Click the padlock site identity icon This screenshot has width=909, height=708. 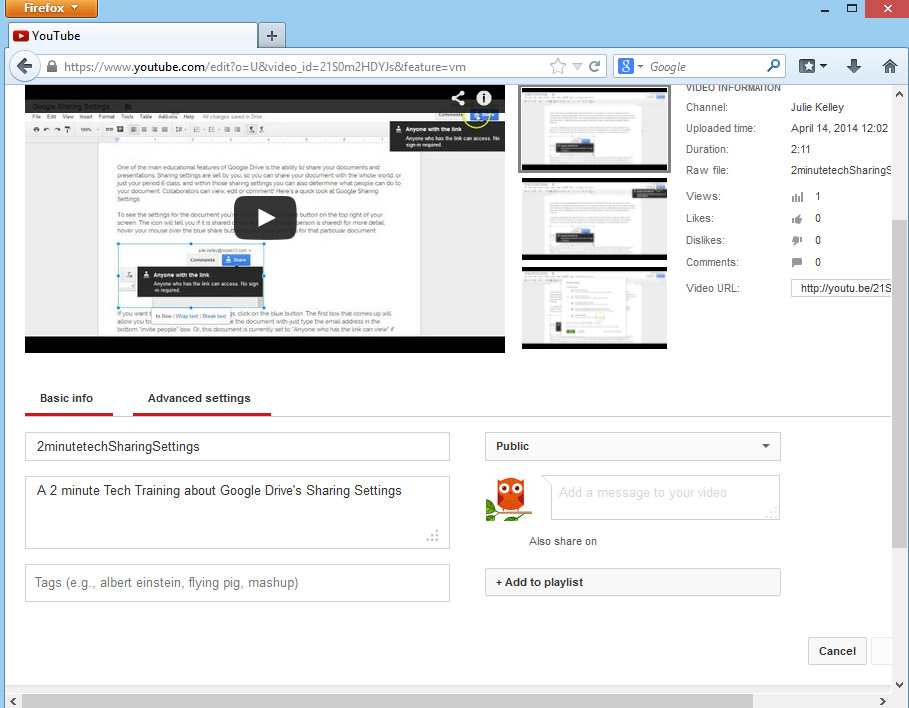pos(52,67)
